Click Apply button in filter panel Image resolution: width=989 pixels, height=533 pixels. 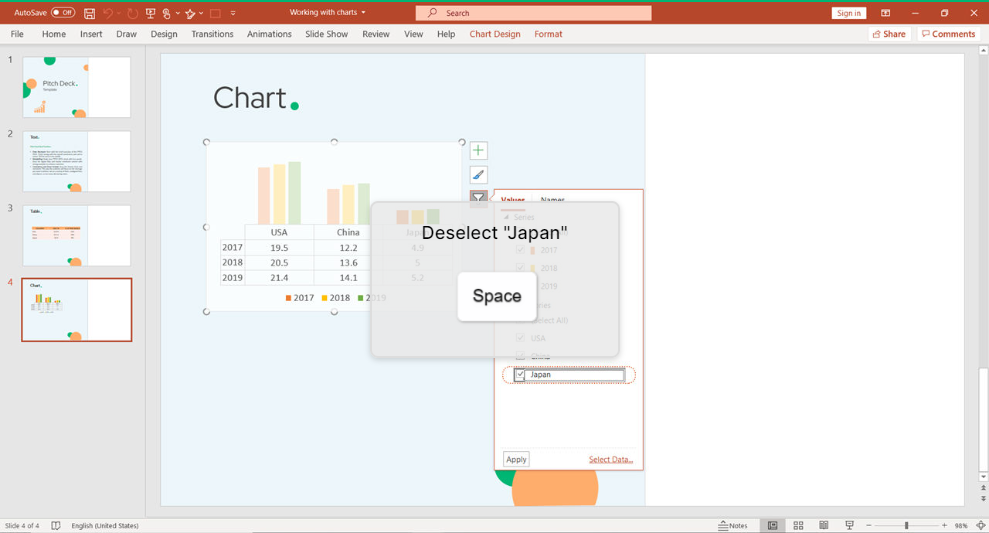pyautogui.click(x=516, y=459)
